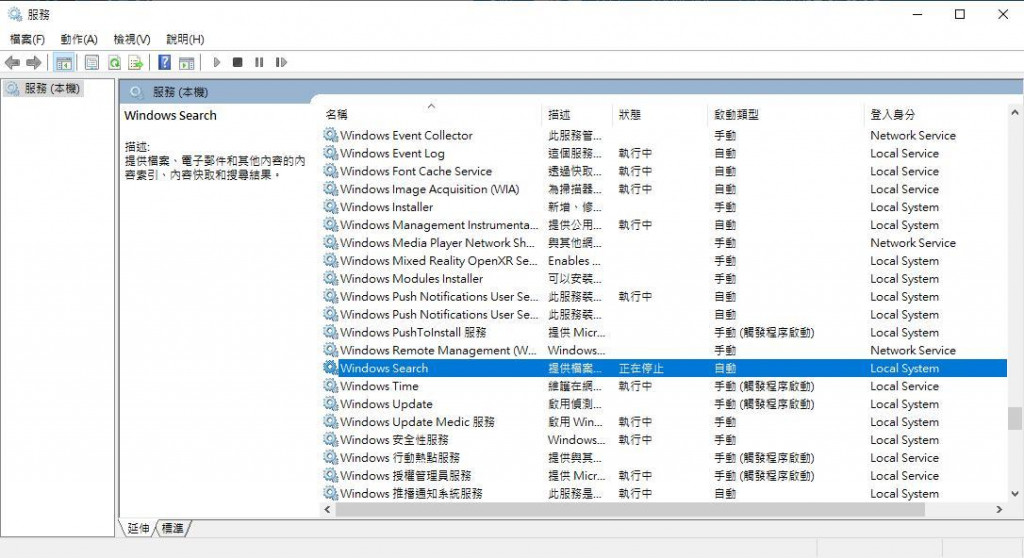Click the vertical scrollbar thumb
The image size is (1024, 558).
pyautogui.click(x=1014, y=419)
